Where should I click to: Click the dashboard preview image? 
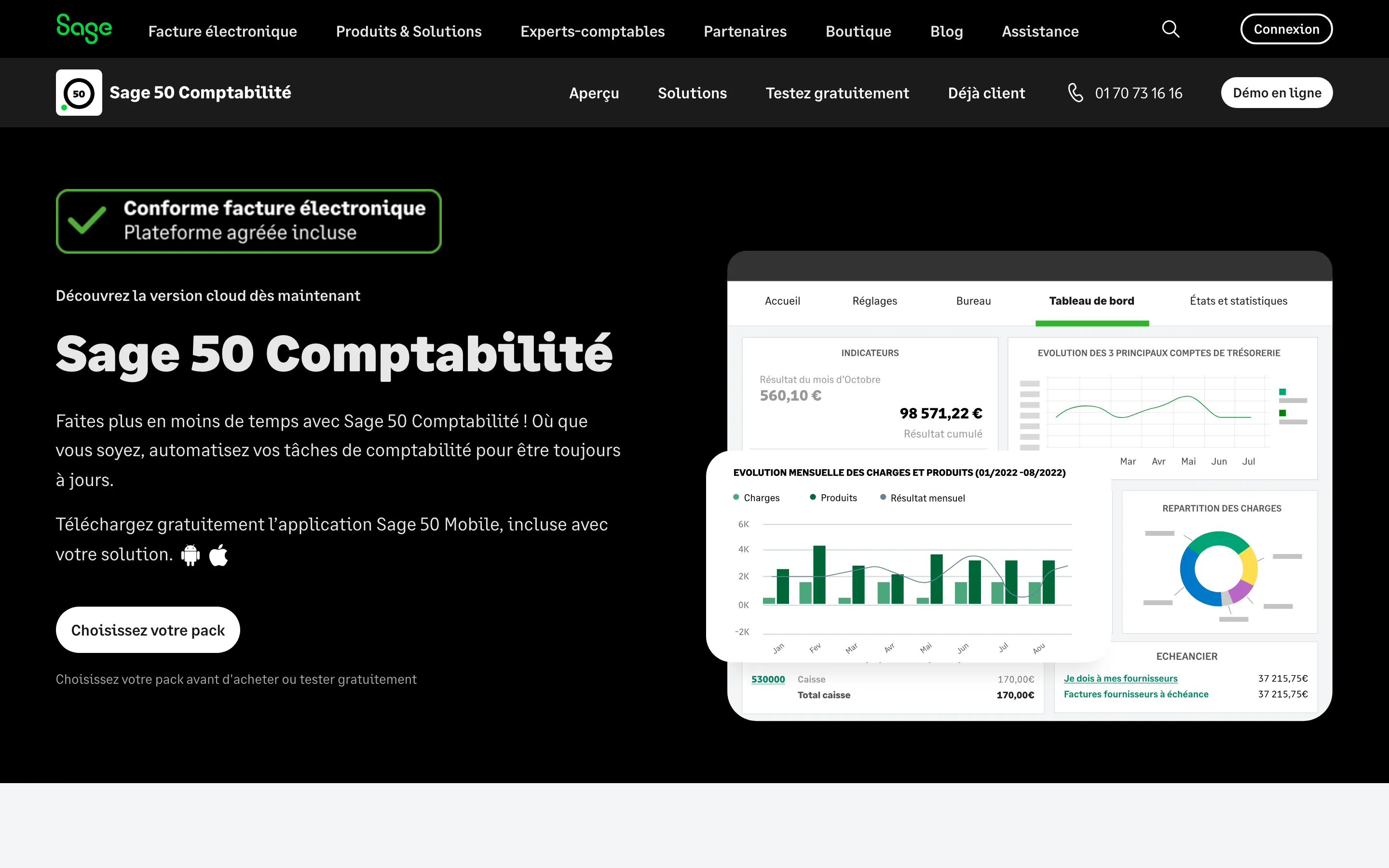point(1019,486)
